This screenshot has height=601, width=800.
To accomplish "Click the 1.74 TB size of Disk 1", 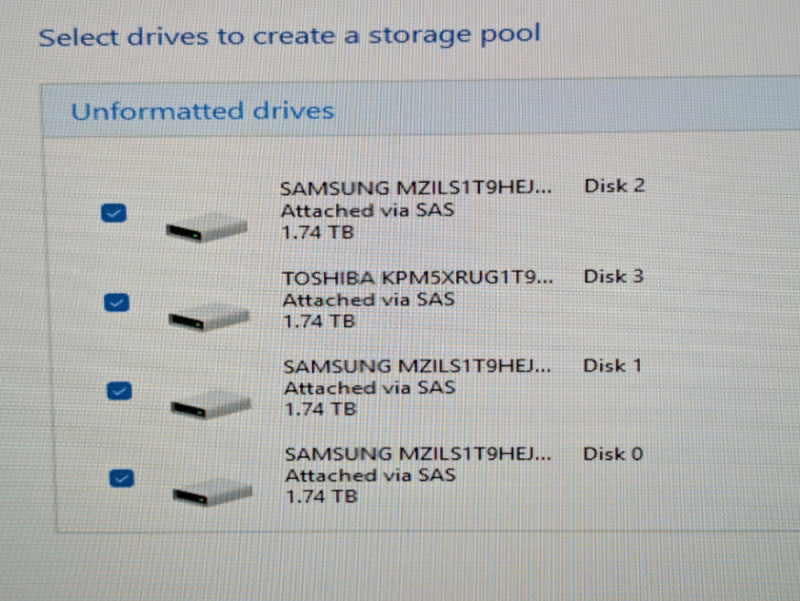I will pyautogui.click(x=320, y=409).
